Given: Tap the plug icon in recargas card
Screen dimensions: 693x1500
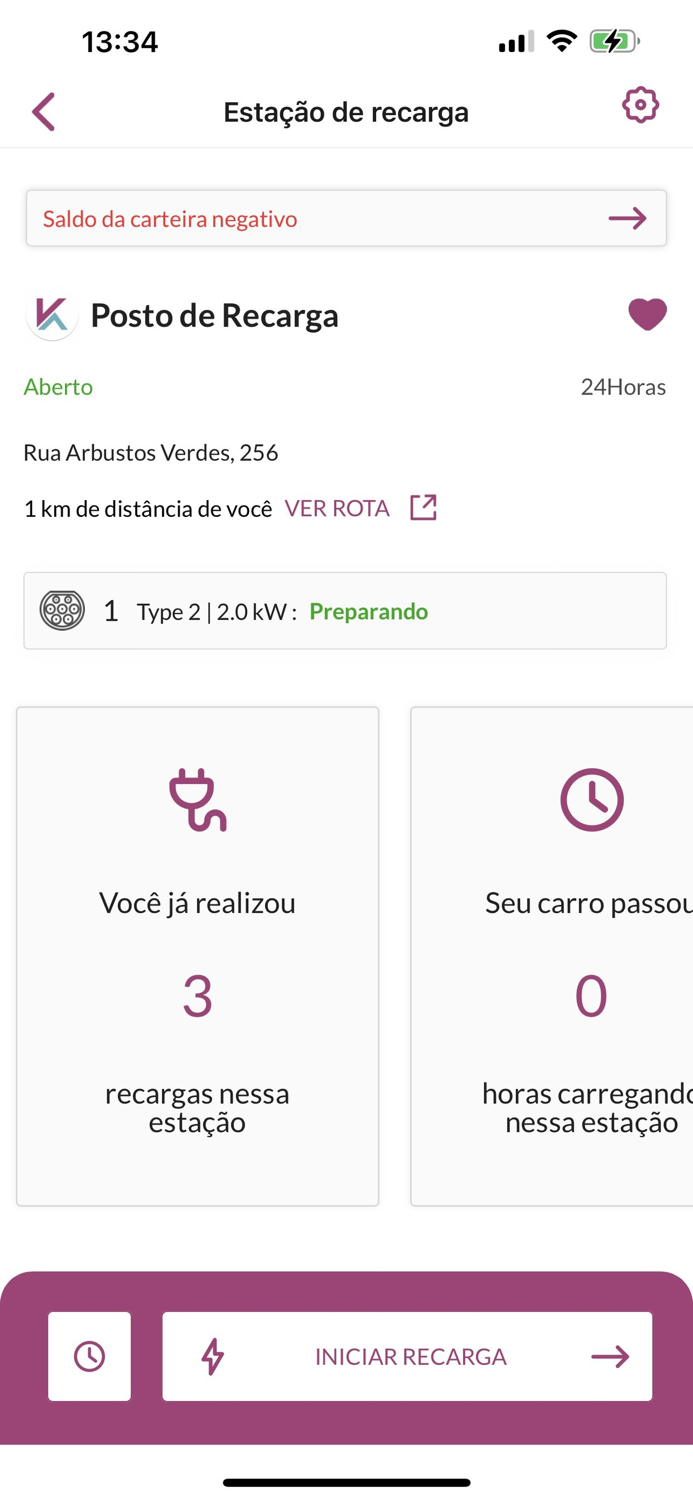Looking at the screenshot, I should click(197, 800).
